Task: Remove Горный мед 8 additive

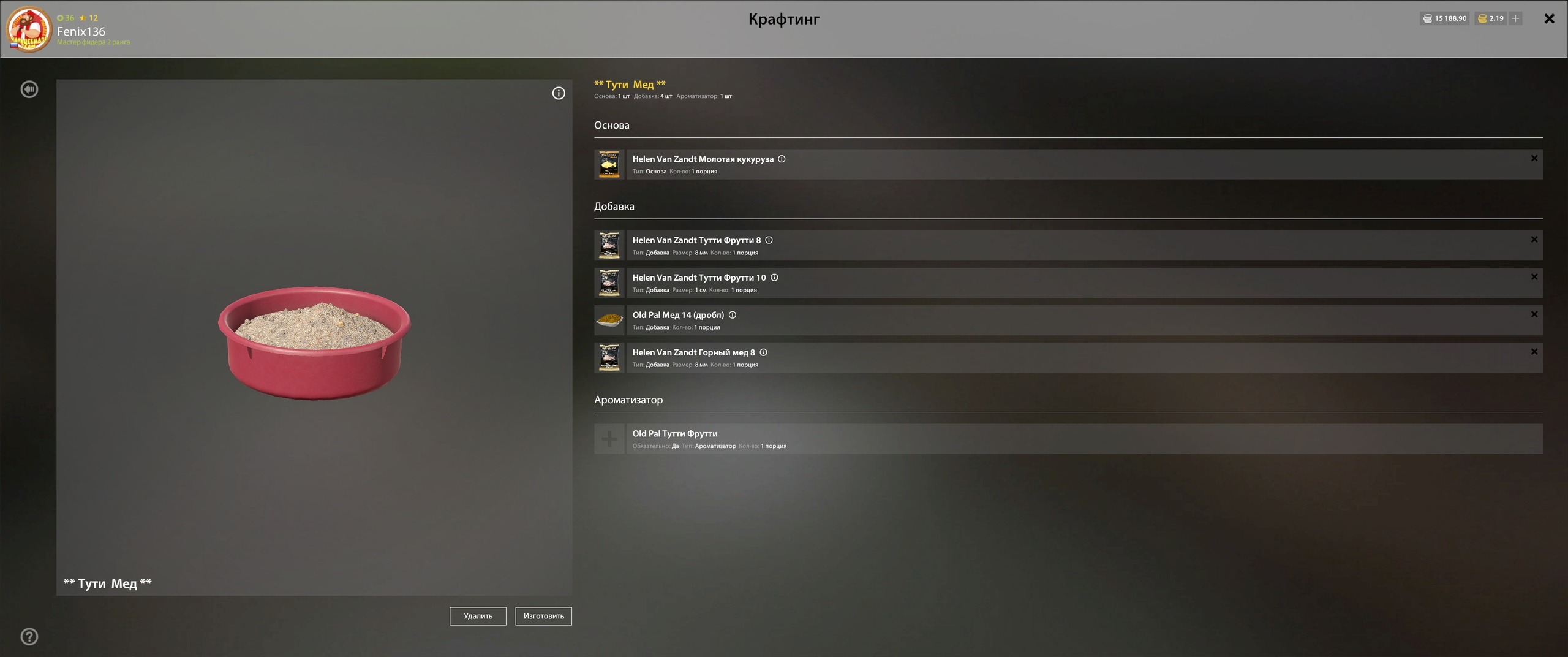Action: (1534, 352)
